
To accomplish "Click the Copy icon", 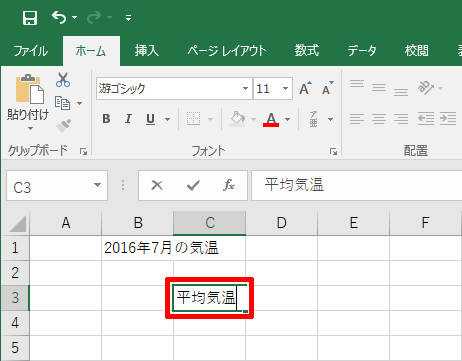I will (62, 103).
